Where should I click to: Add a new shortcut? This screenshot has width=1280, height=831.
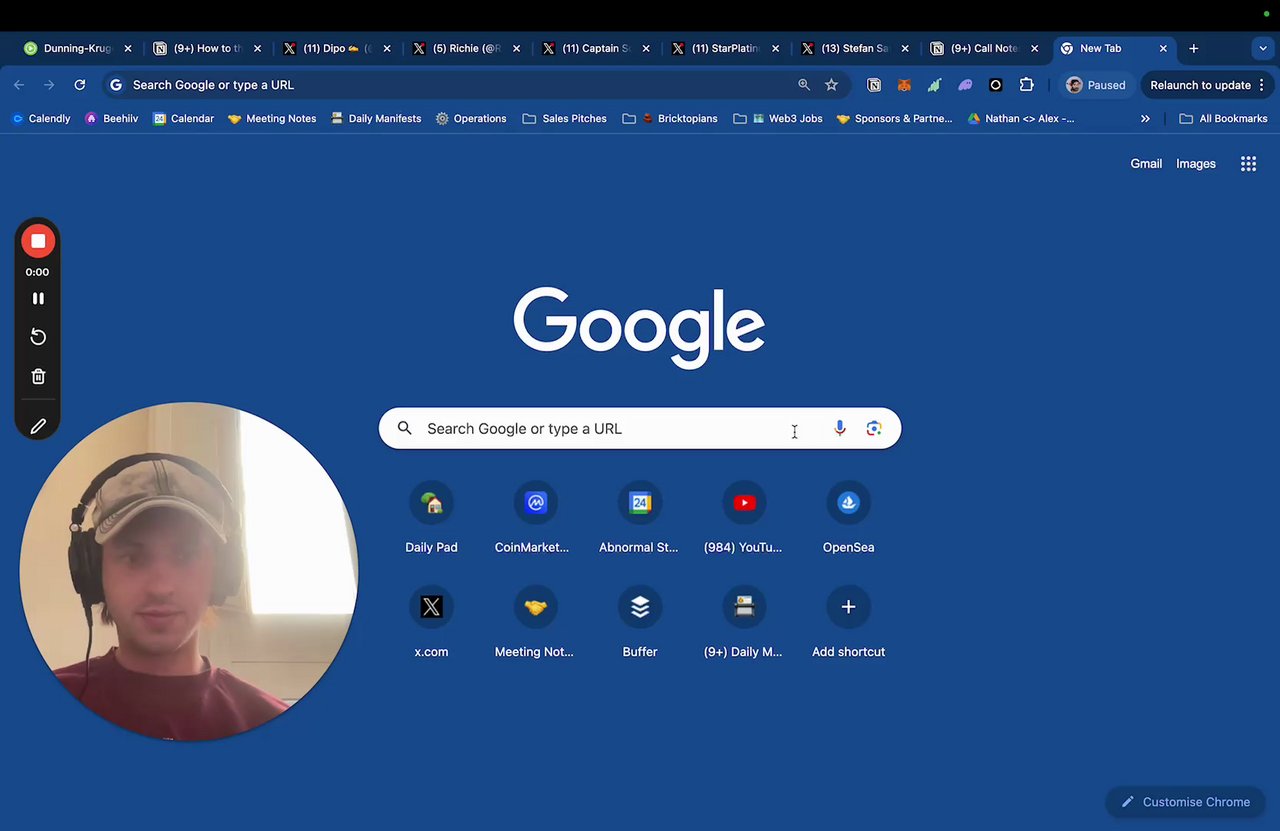click(848, 623)
